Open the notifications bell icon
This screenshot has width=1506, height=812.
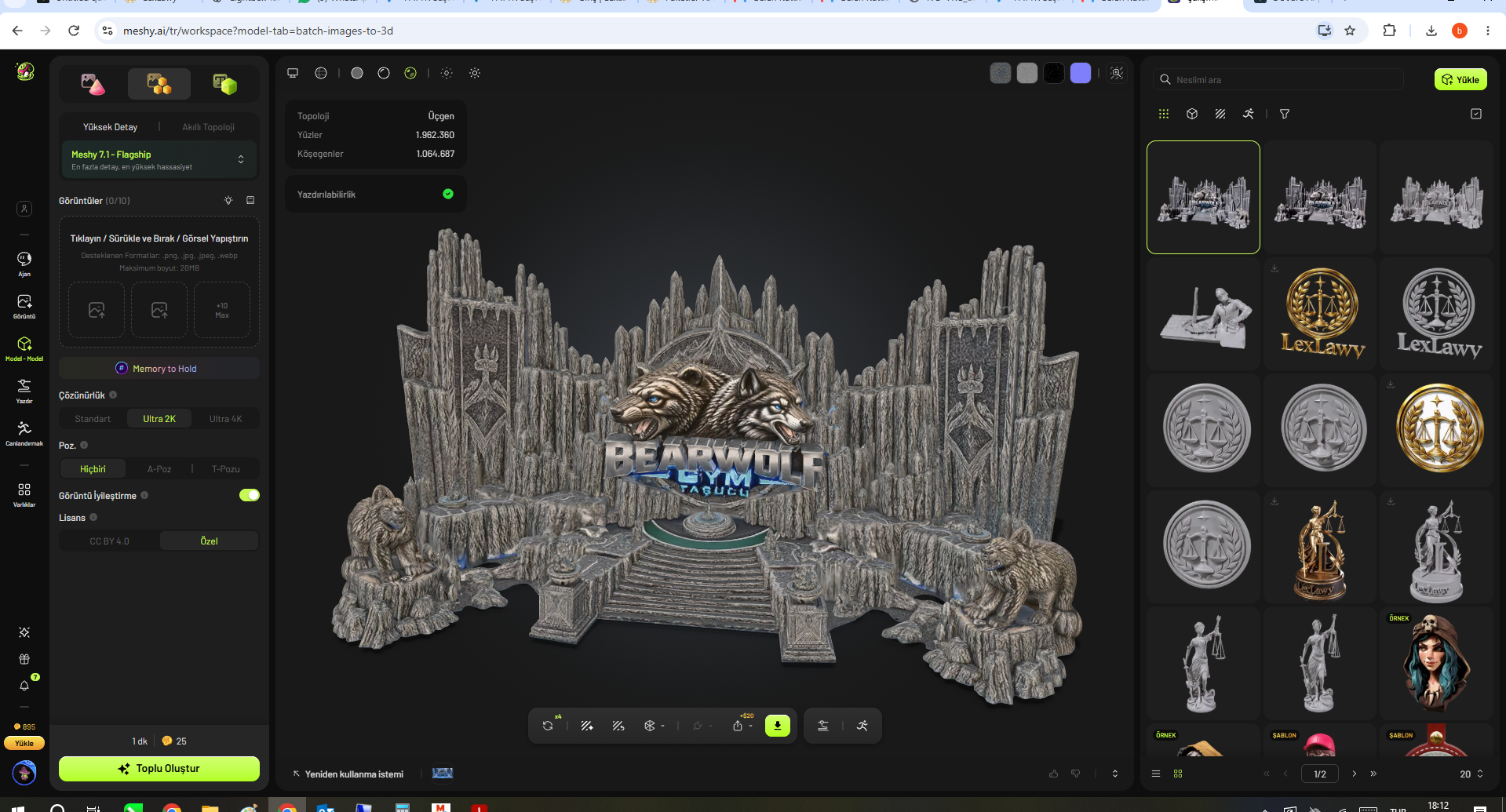(x=24, y=686)
